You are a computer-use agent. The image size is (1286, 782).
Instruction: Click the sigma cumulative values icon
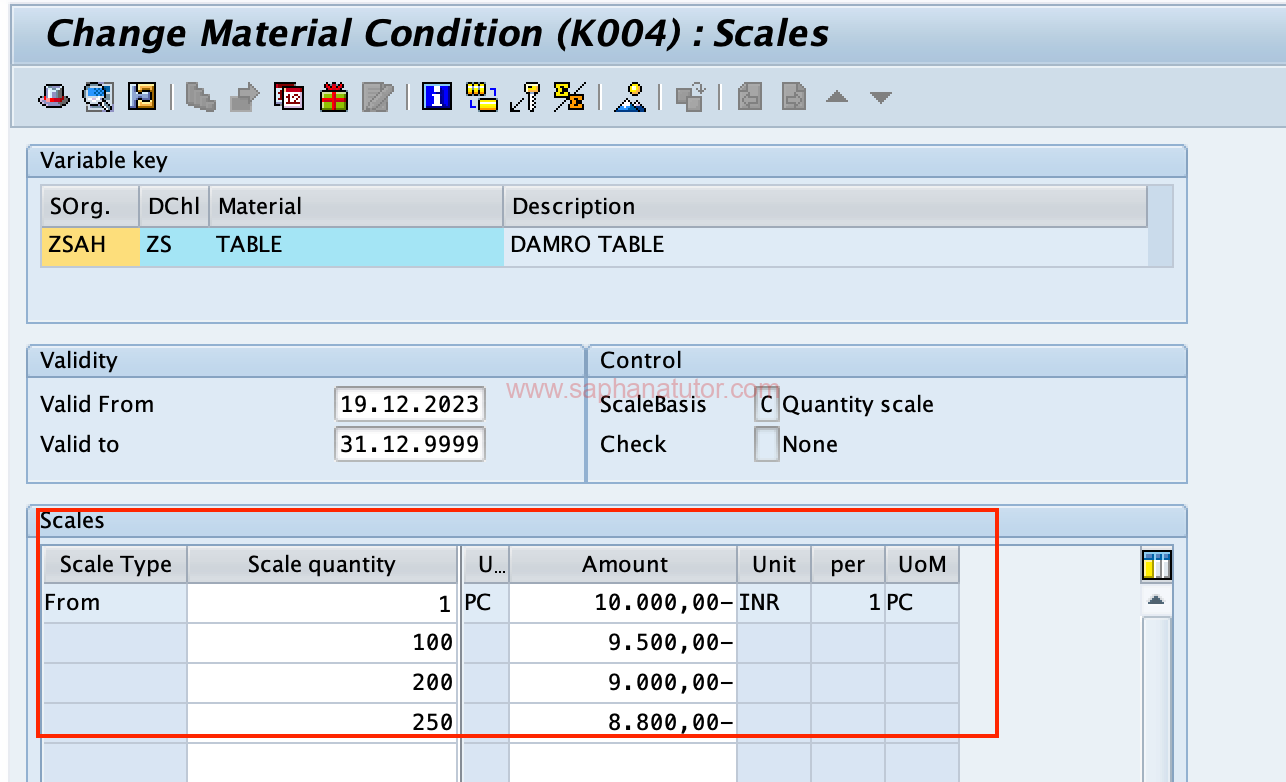pos(569,97)
